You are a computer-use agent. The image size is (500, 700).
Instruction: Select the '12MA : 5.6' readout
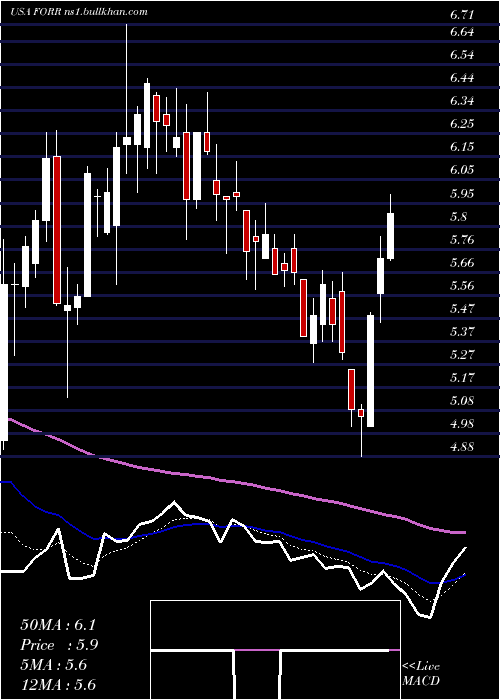point(58,685)
